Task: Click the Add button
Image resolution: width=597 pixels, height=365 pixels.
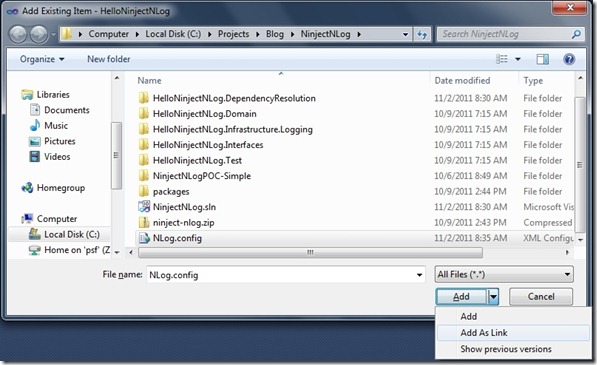Action: coord(461,296)
